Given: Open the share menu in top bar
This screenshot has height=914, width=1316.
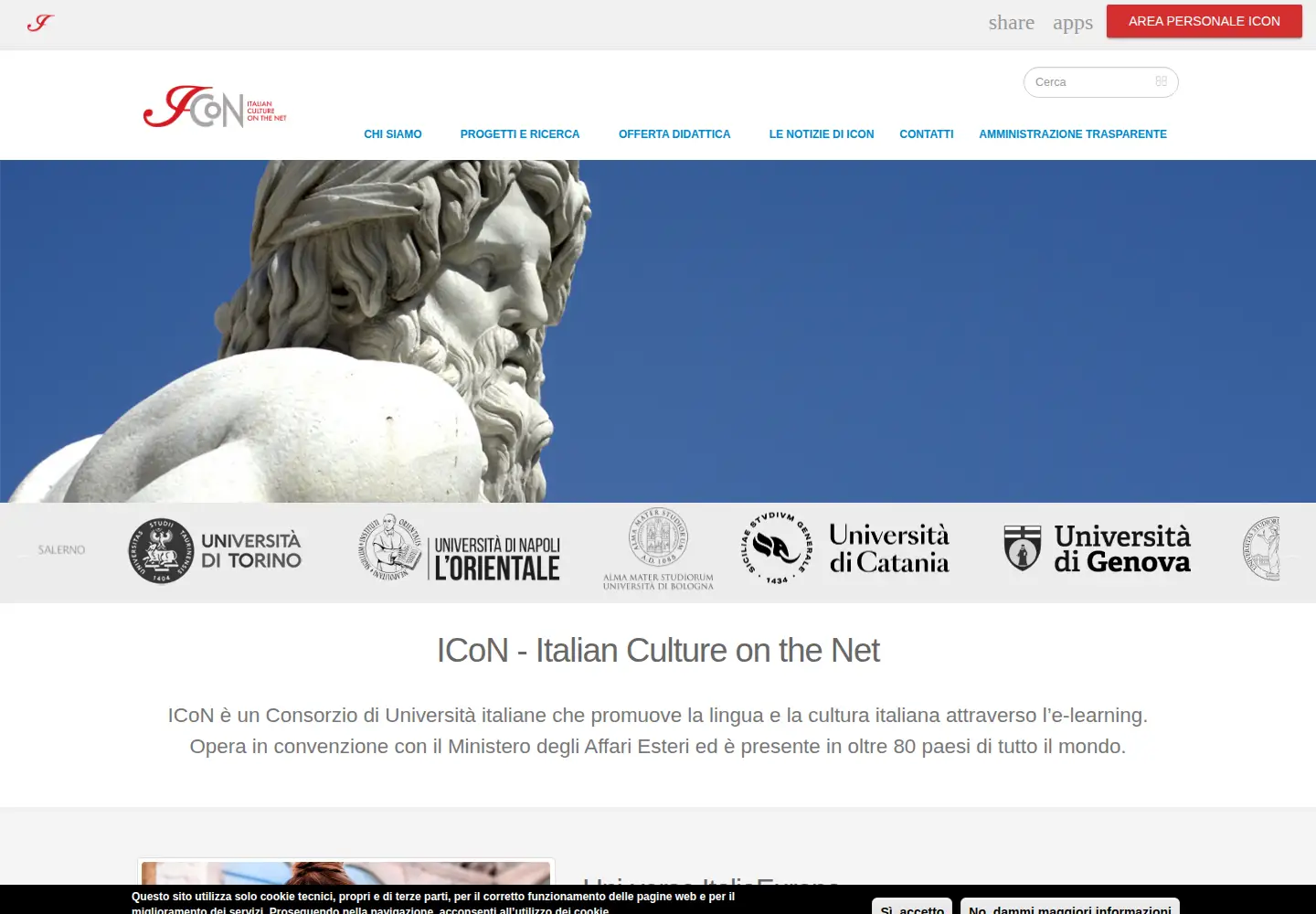Looking at the screenshot, I should click(1012, 22).
